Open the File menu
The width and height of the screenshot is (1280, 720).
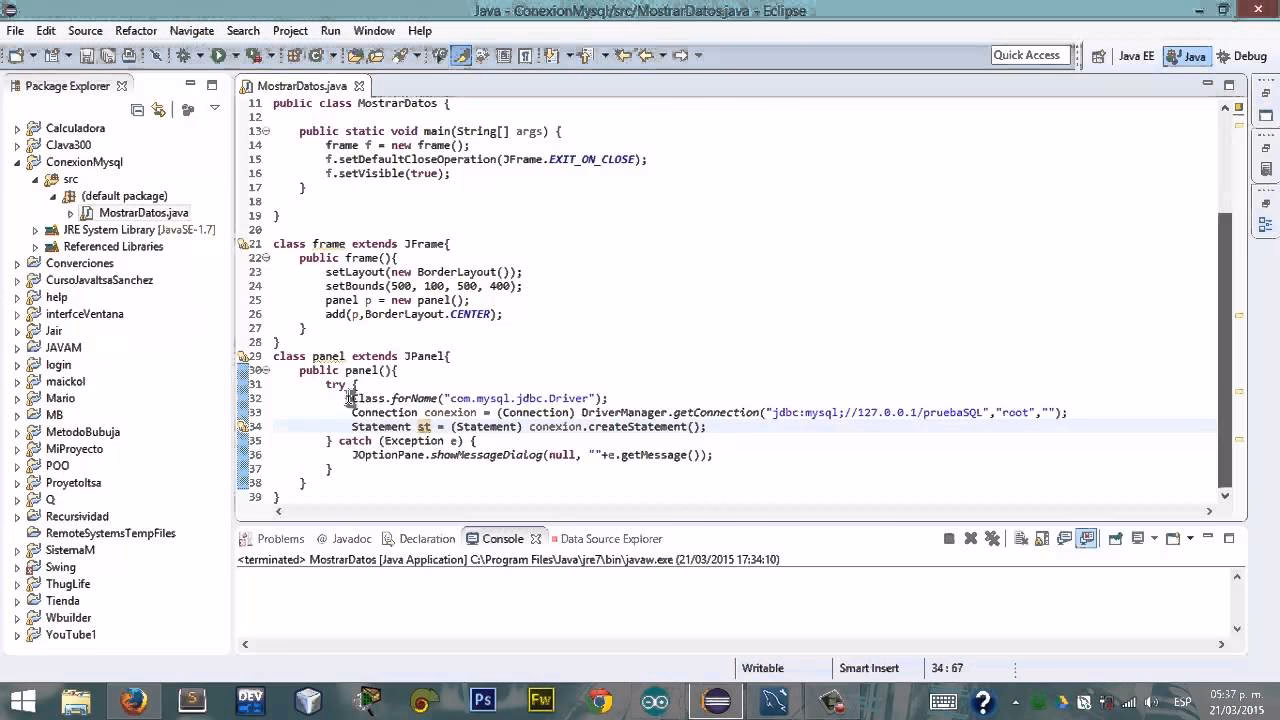pos(15,31)
